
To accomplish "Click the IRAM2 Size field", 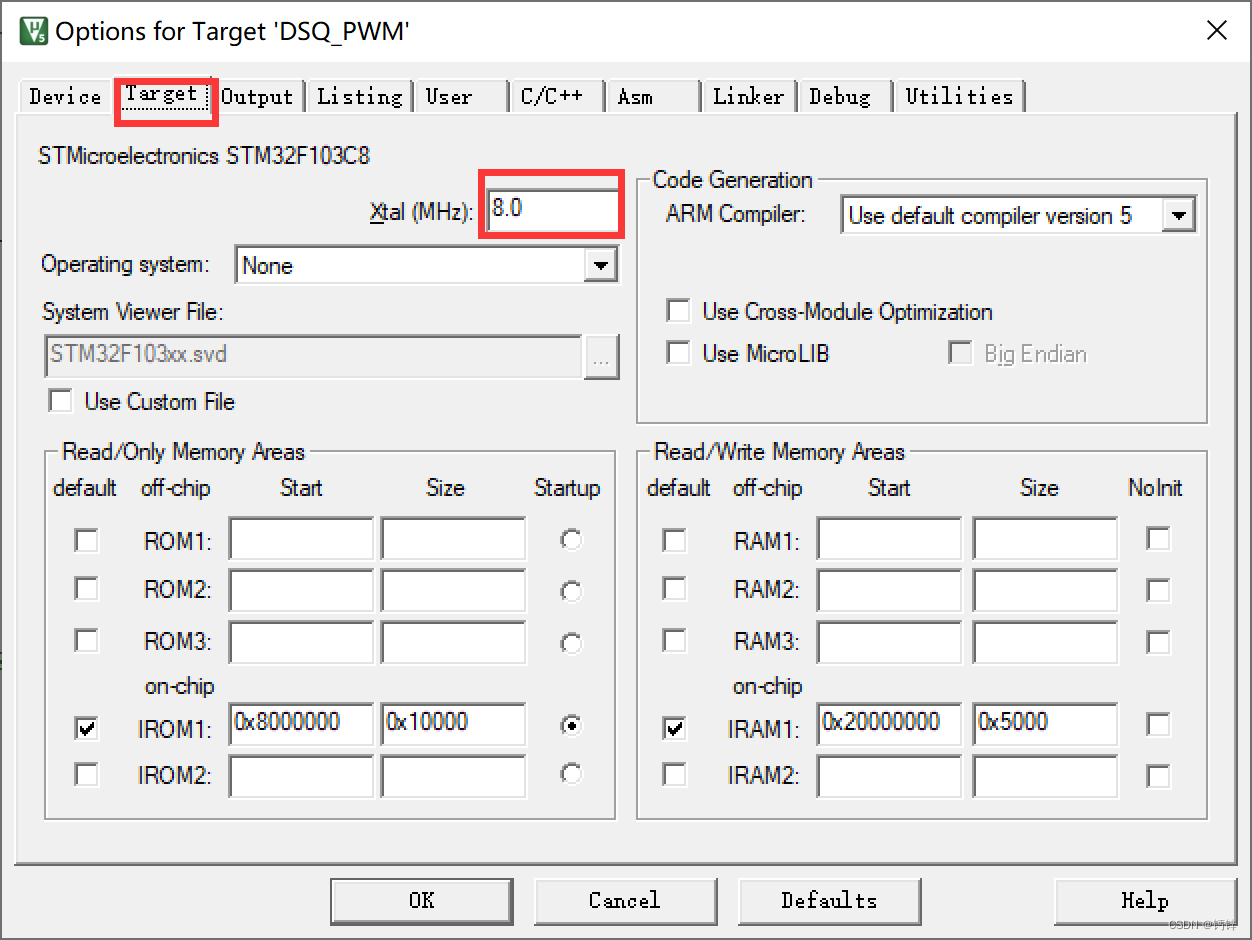I will coord(1045,777).
